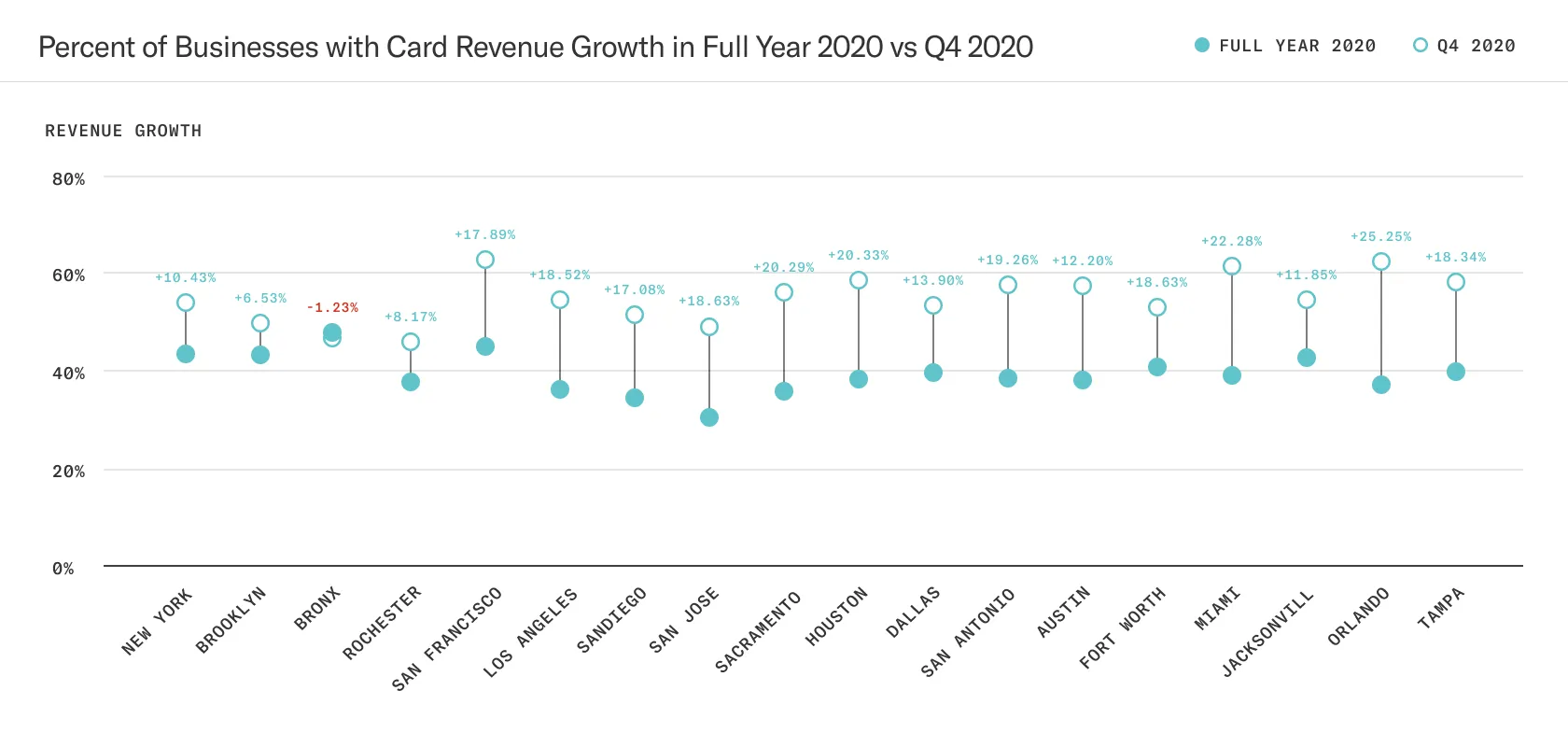The width and height of the screenshot is (1568, 733).
Task: Click the chart title heading text
Action: (x=536, y=47)
